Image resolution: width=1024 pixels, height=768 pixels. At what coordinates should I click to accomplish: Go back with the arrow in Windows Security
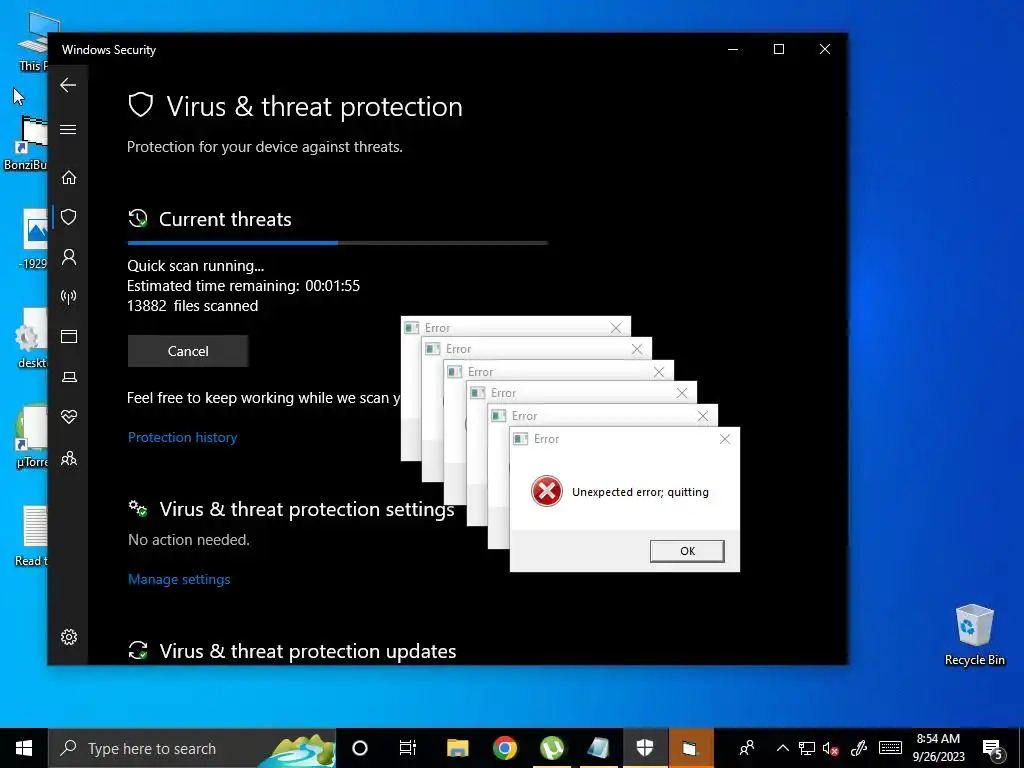pyautogui.click(x=68, y=85)
